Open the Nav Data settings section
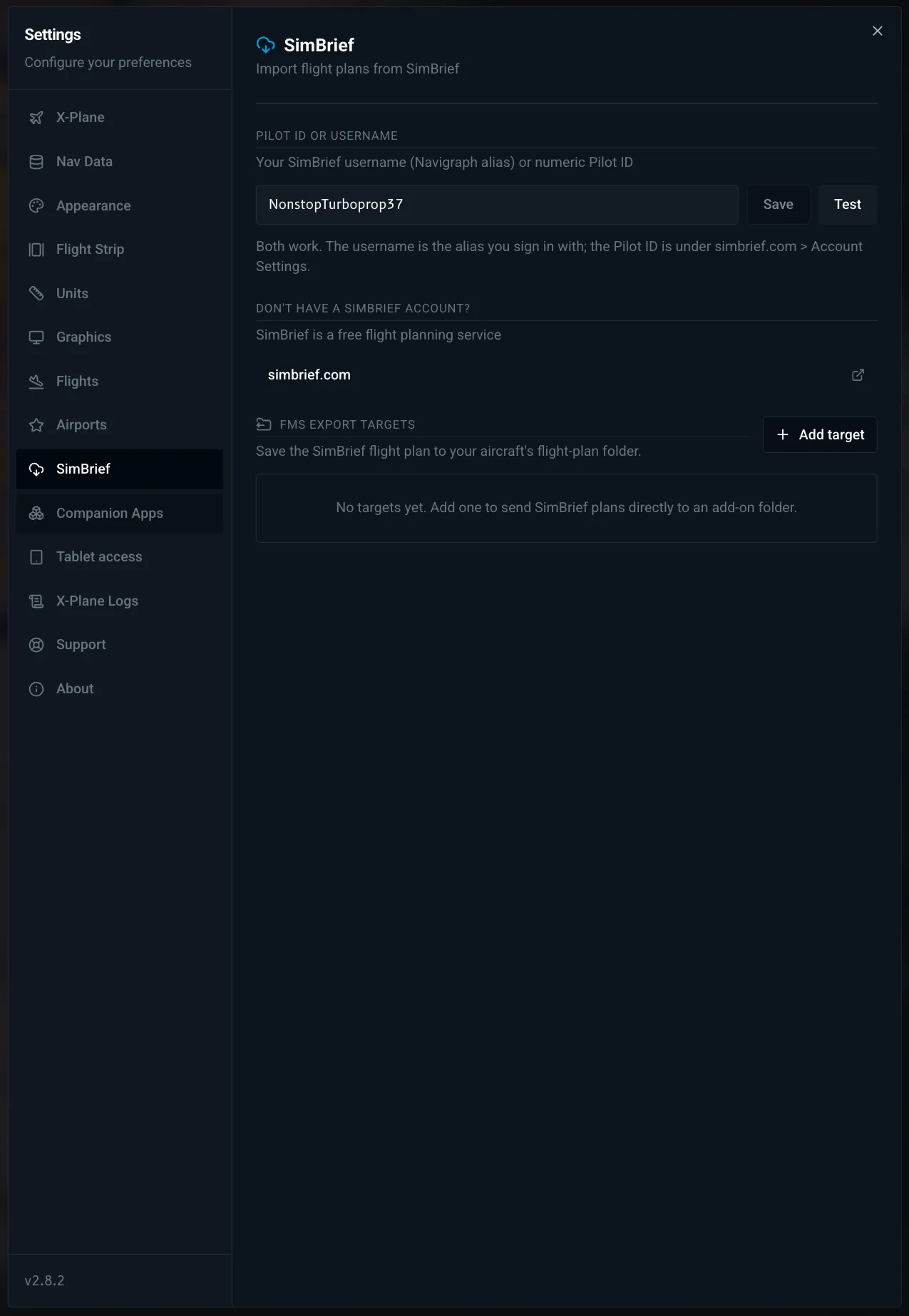Screen dimensions: 909x1316 [x=120, y=162]
